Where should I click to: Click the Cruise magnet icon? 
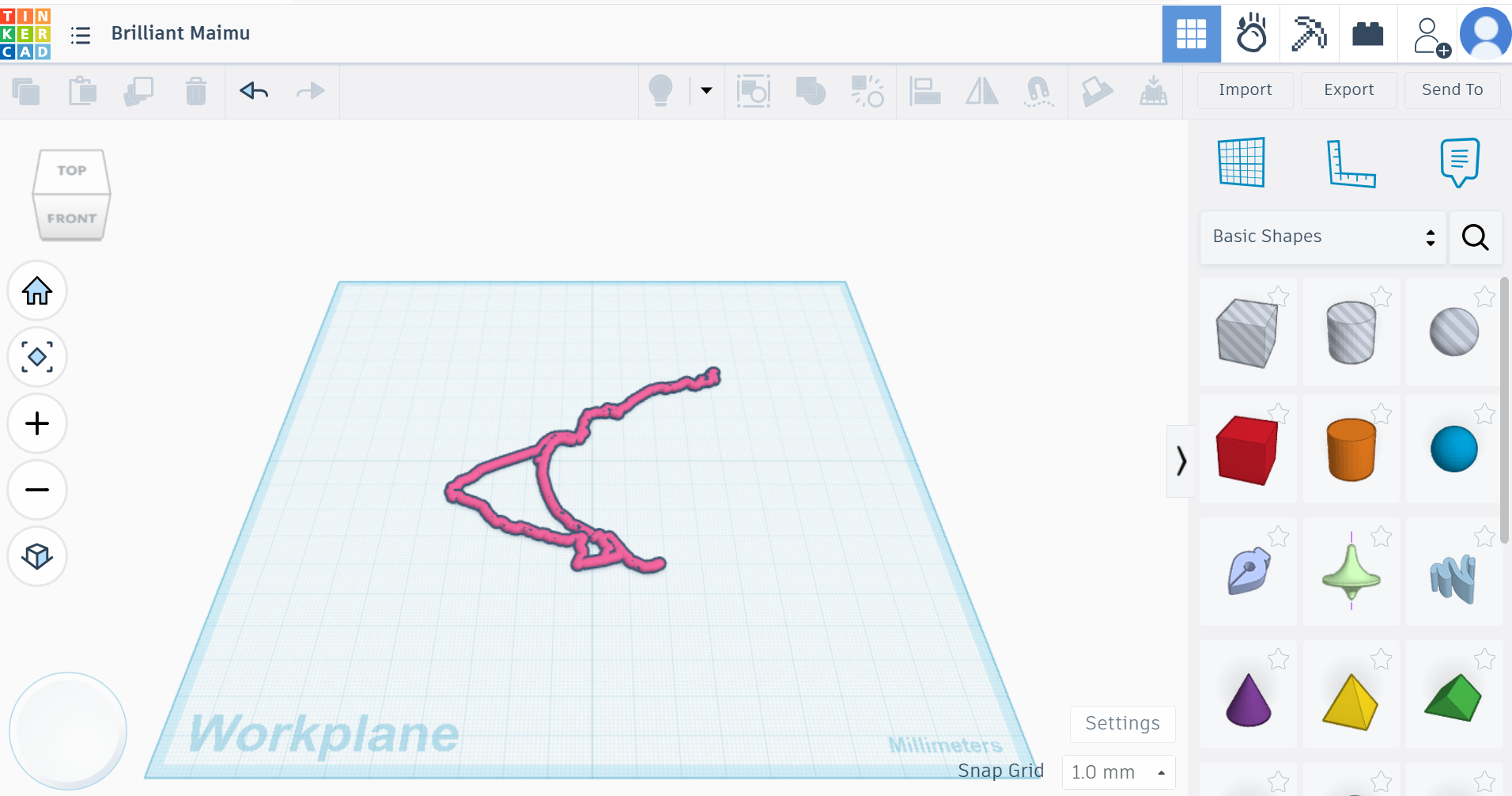[1038, 92]
